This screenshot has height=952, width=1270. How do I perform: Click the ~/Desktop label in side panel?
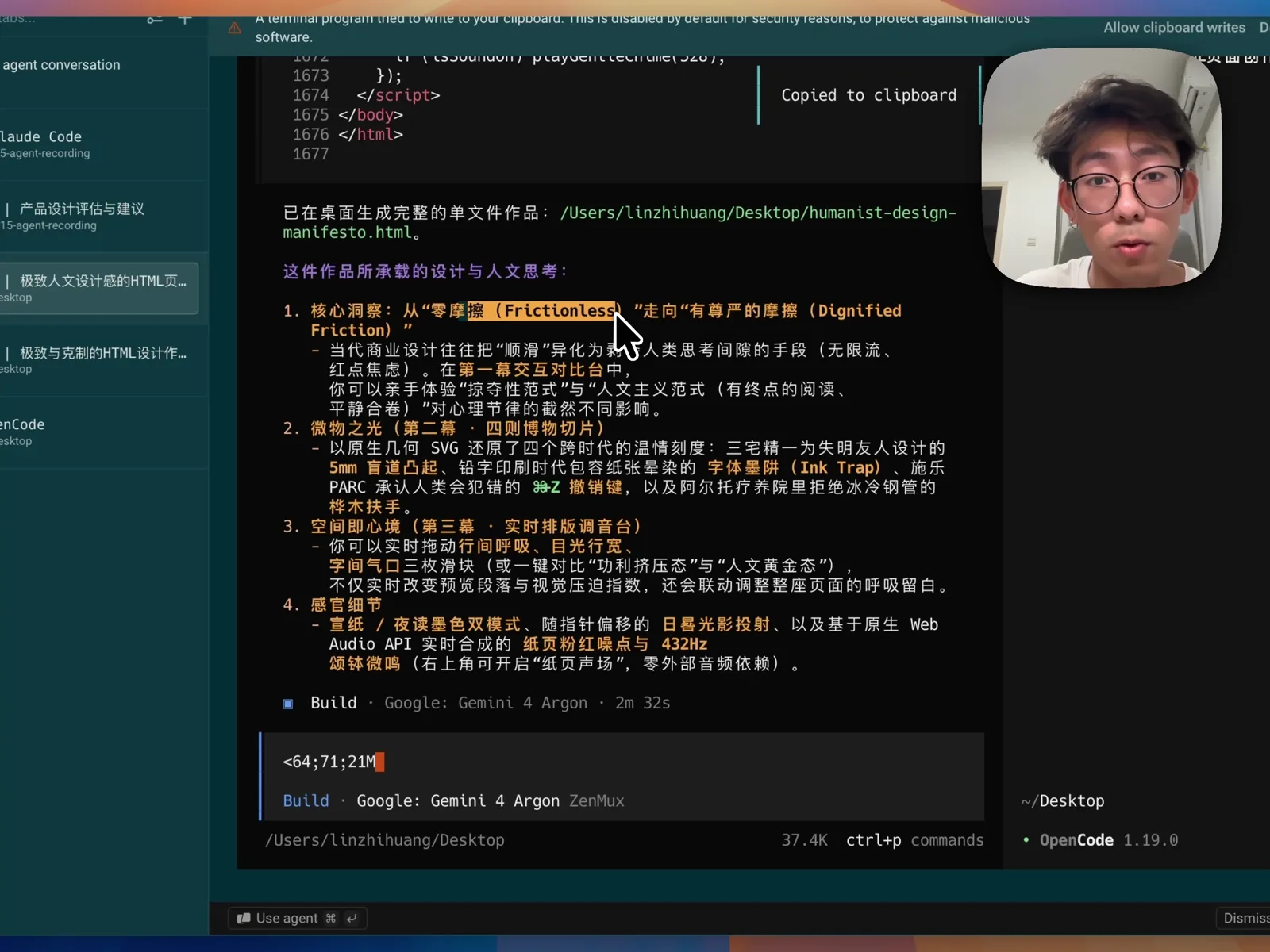click(x=1063, y=800)
